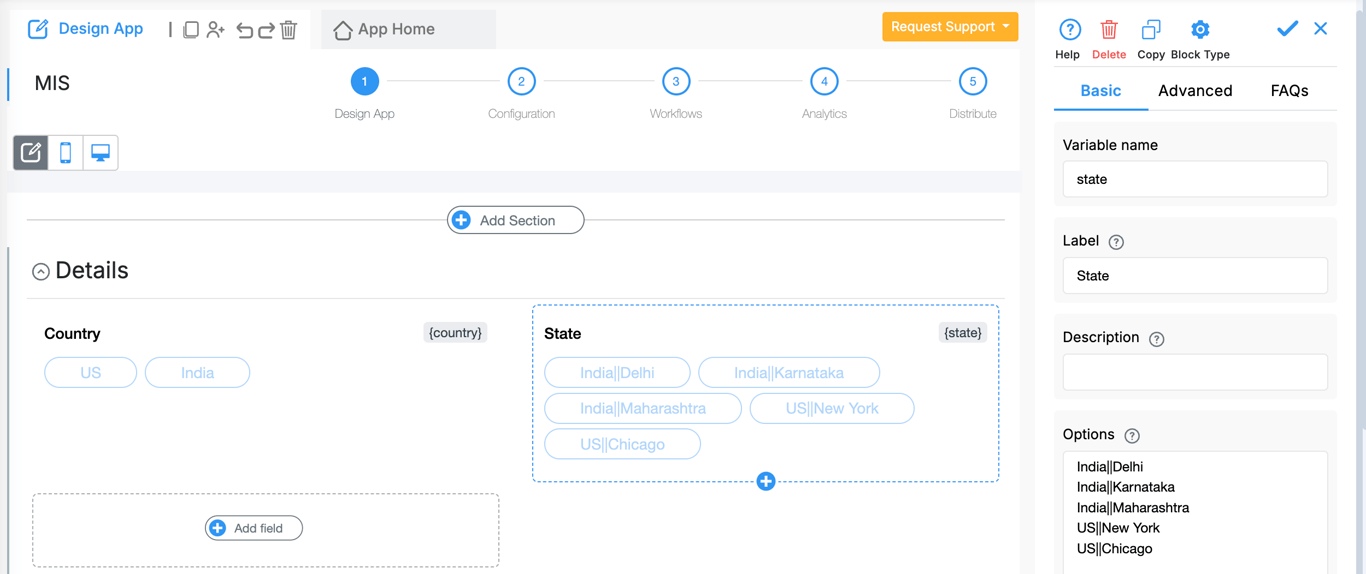Switch to the Advanced tab

pyautogui.click(x=1195, y=91)
